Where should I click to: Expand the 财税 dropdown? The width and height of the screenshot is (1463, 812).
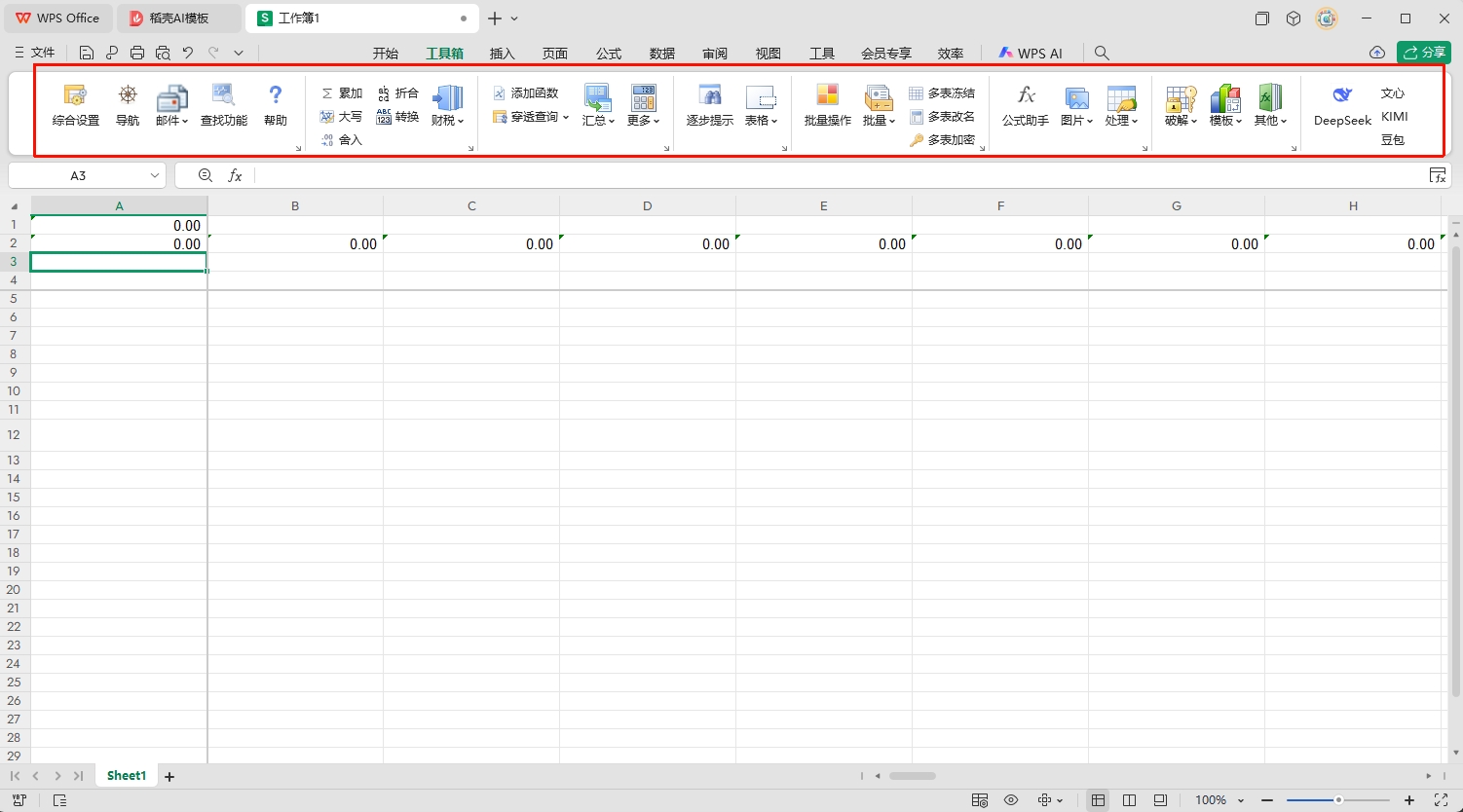[447, 121]
